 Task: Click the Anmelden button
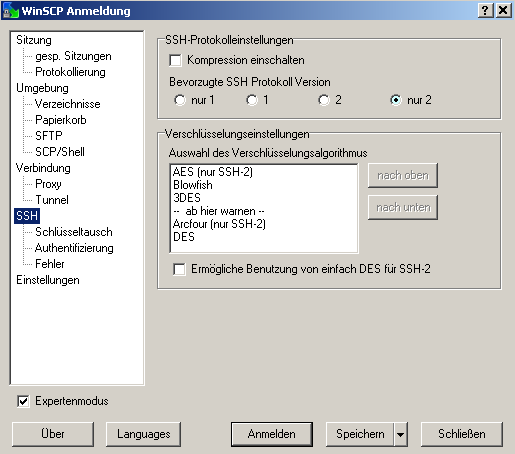click(272, 434)
